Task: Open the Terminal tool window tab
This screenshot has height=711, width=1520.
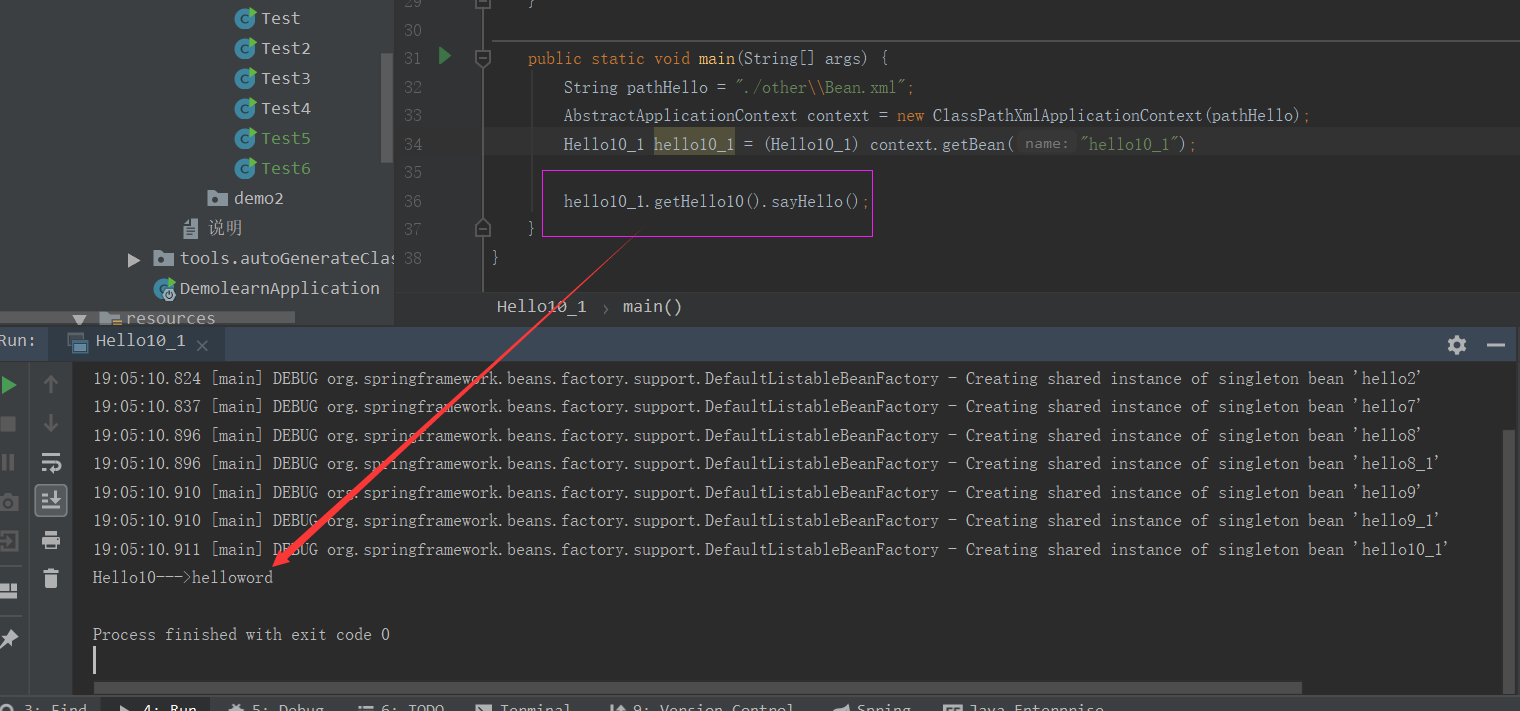Action: [525, 705]
